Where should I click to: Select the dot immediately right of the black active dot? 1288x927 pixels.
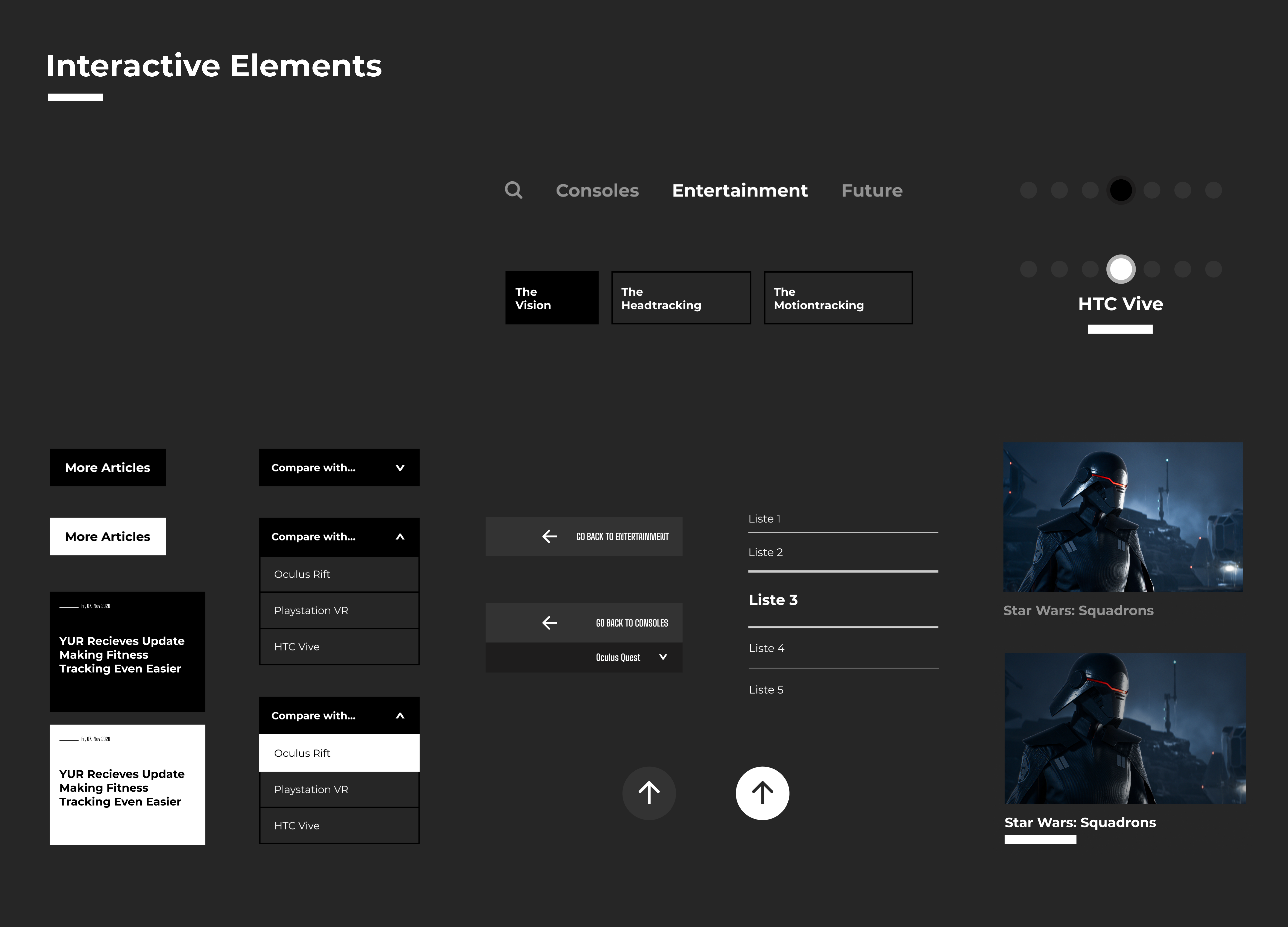click(x=1152, y=190)
